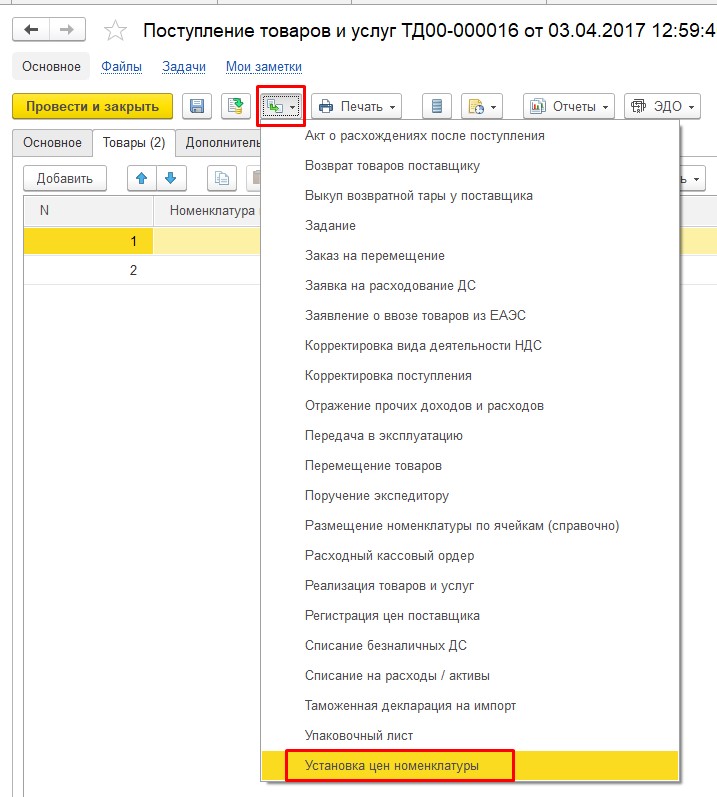This screenshot has width=717, height=797.
Task: Choose Корректировка поступления
Action: (470, 376)
